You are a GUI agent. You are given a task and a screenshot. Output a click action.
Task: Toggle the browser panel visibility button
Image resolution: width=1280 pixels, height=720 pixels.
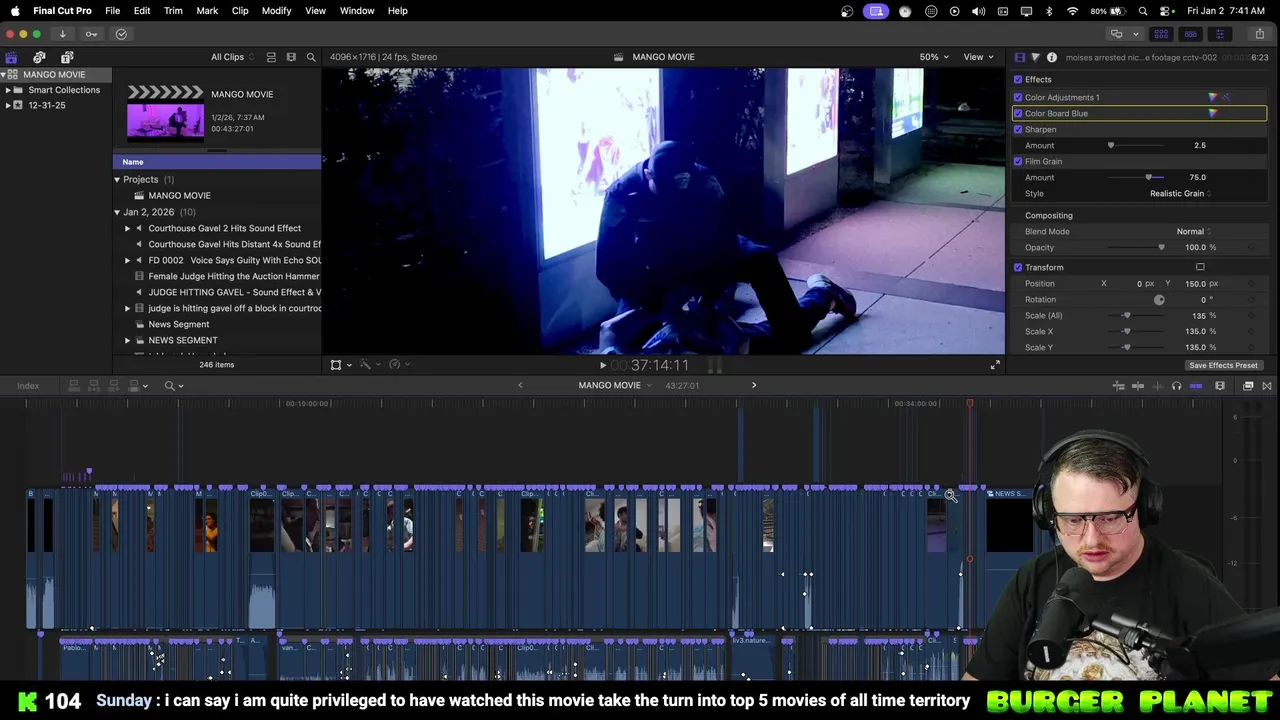1161,34
